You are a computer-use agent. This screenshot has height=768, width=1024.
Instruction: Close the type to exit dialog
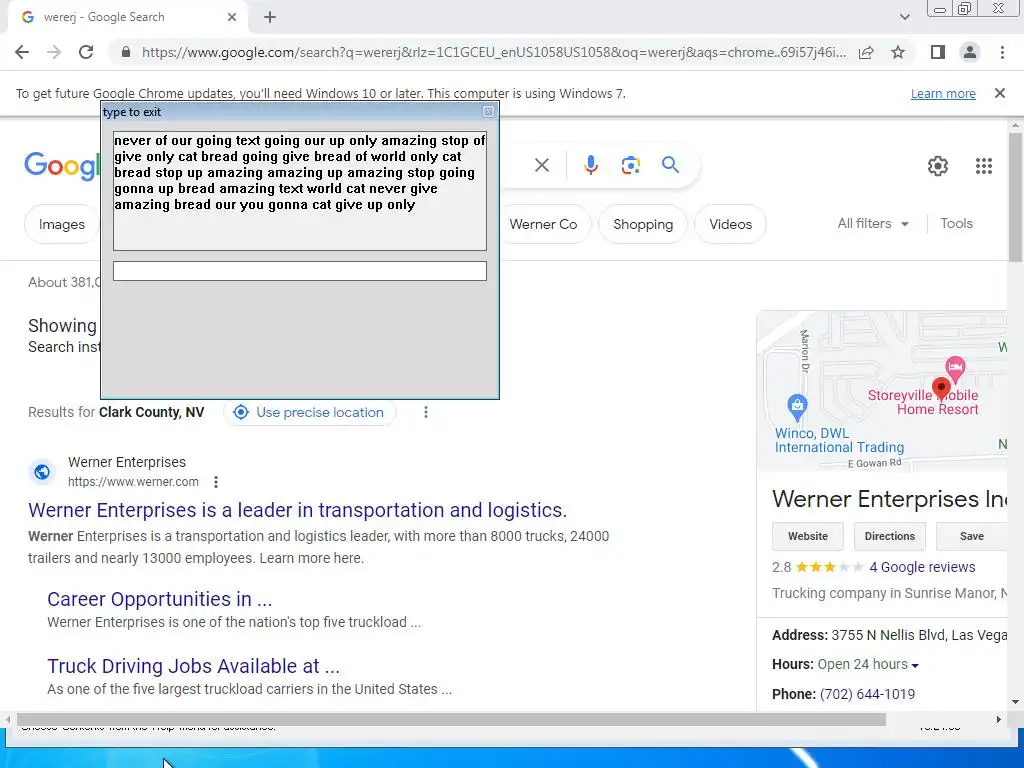pyautogui.click(x=488, y=112)
